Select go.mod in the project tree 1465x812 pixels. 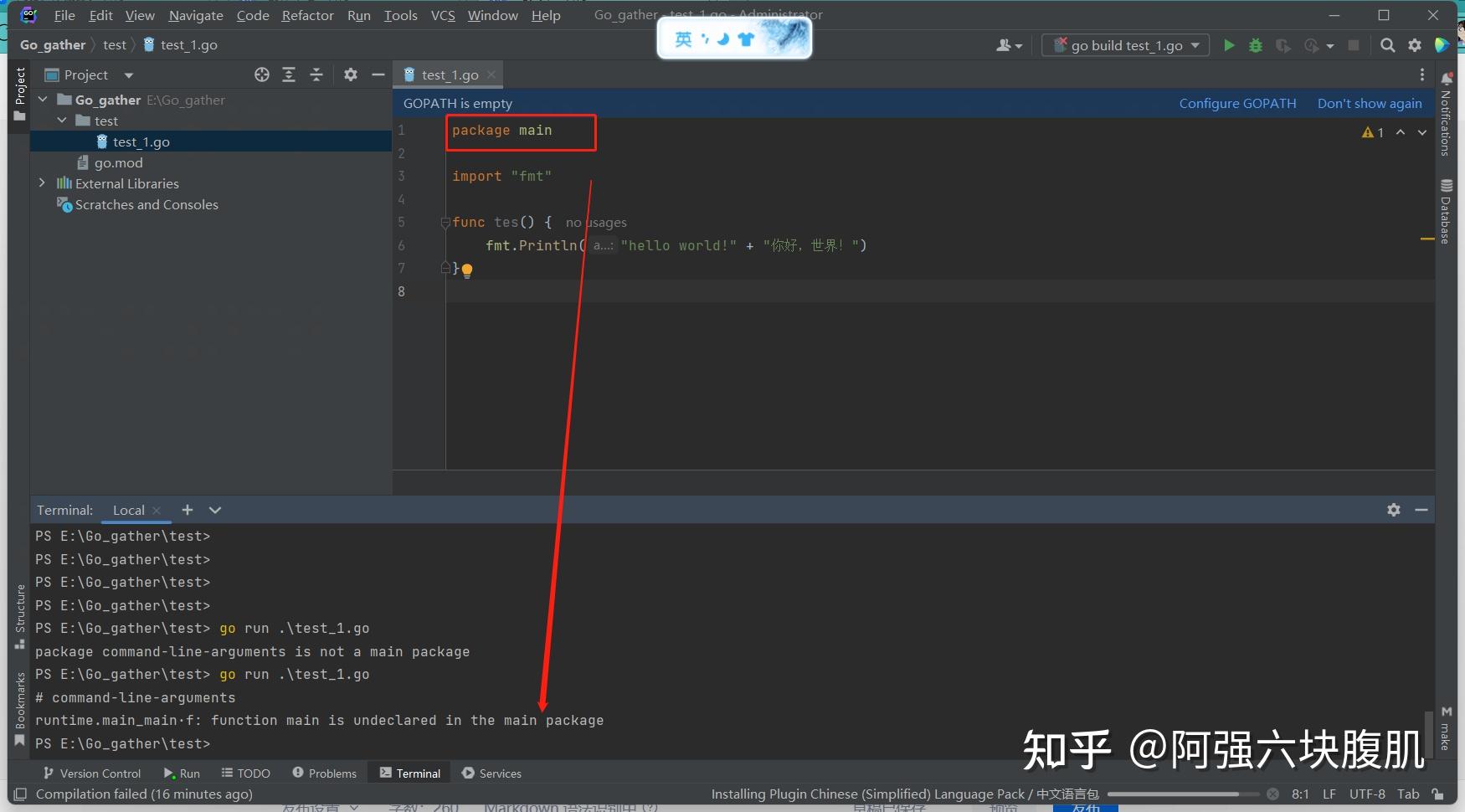[x=118, y=162]
